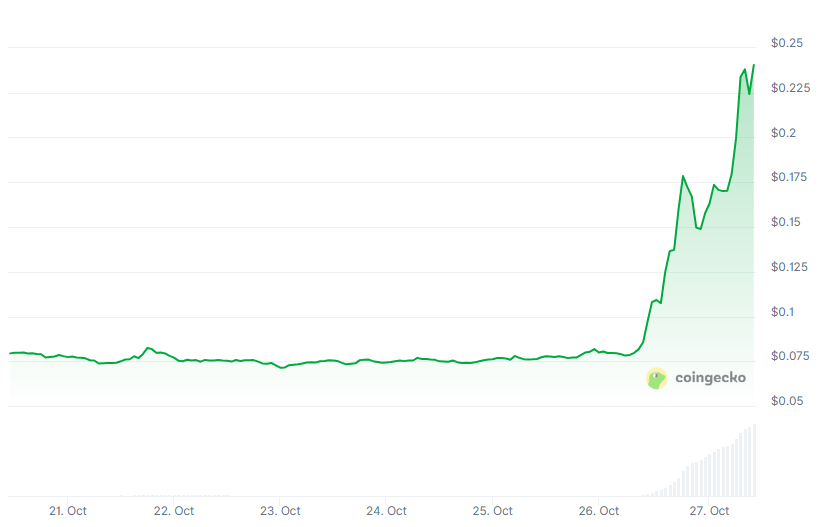Click the CoinGecko gecko logo icon

pyautogui.click(x=656, y=378)
